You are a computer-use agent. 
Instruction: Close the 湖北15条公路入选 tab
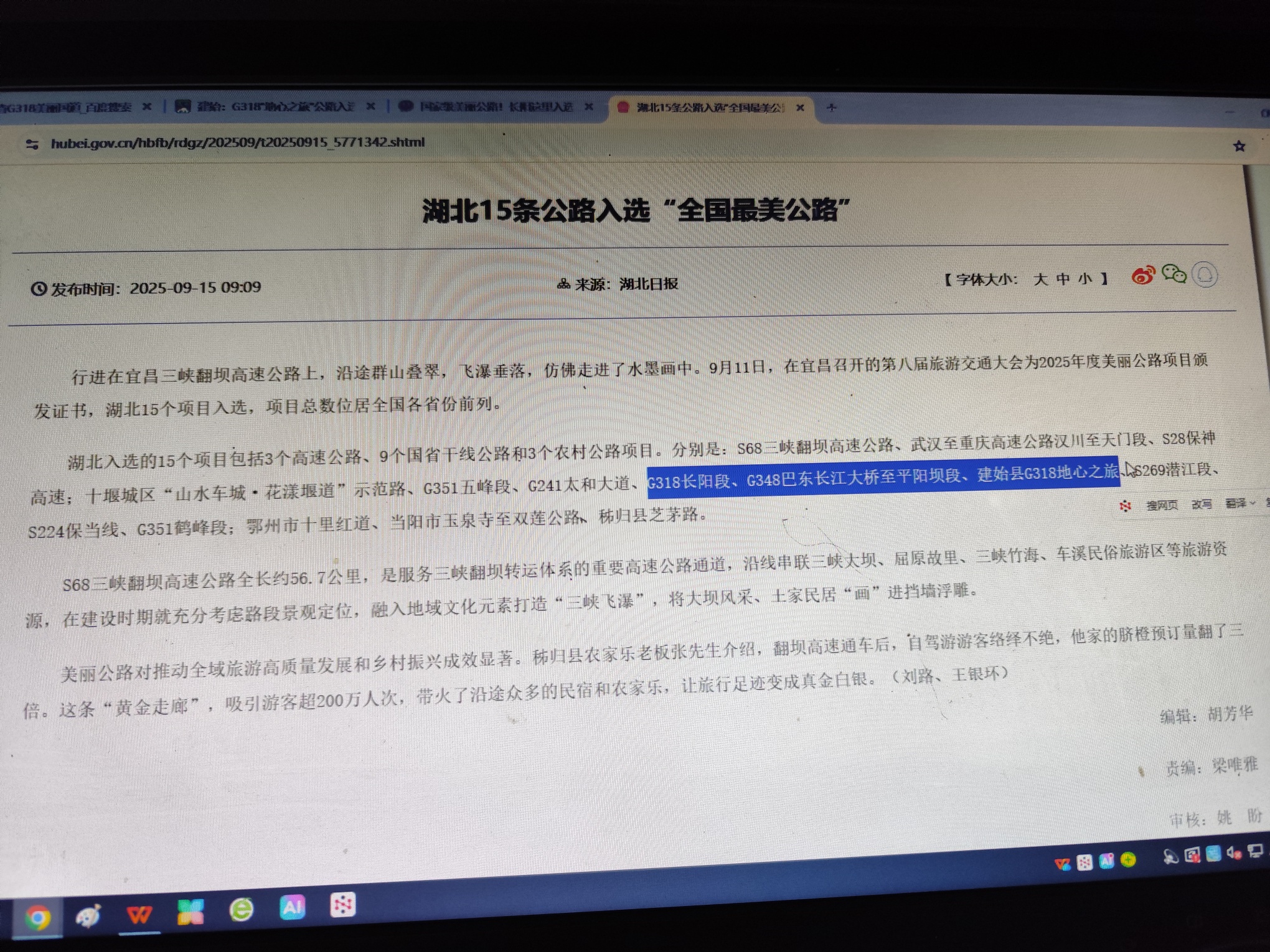pos(801,108)
